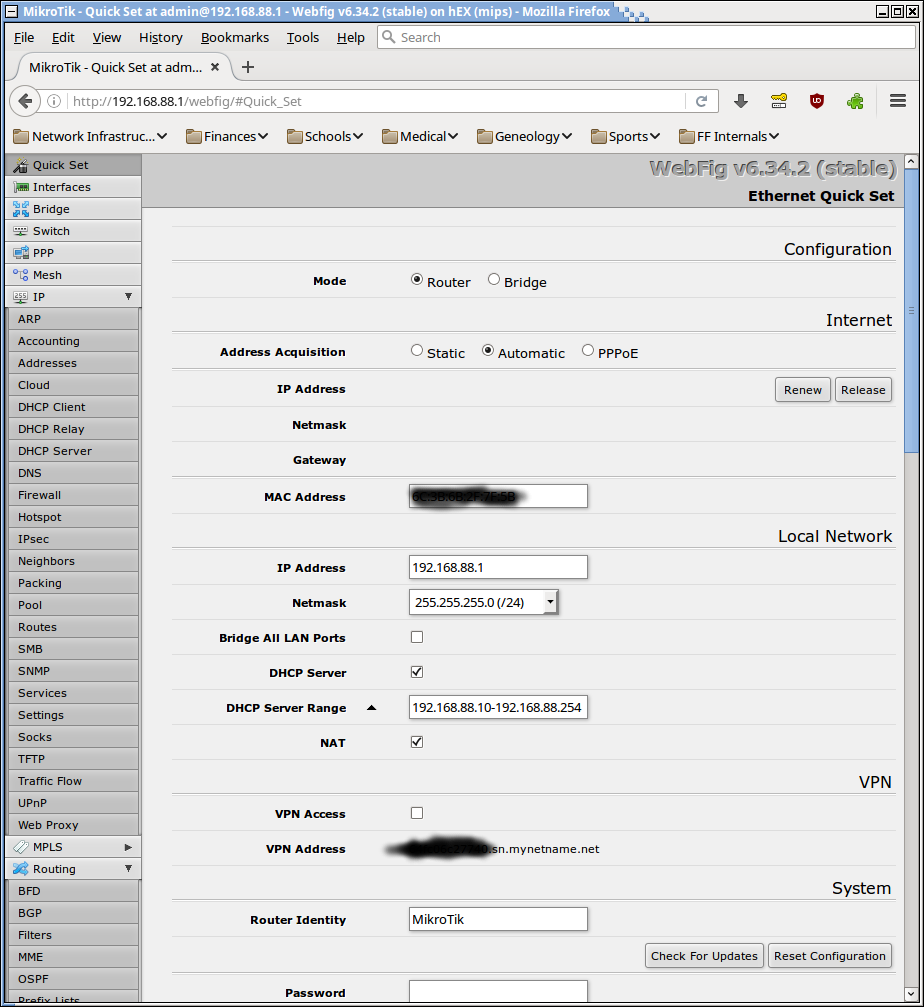Viewport: 924px width, 1007px height.
Task: Click the uBlock shield toolbar icon
Action: click(x=817, y=101)
